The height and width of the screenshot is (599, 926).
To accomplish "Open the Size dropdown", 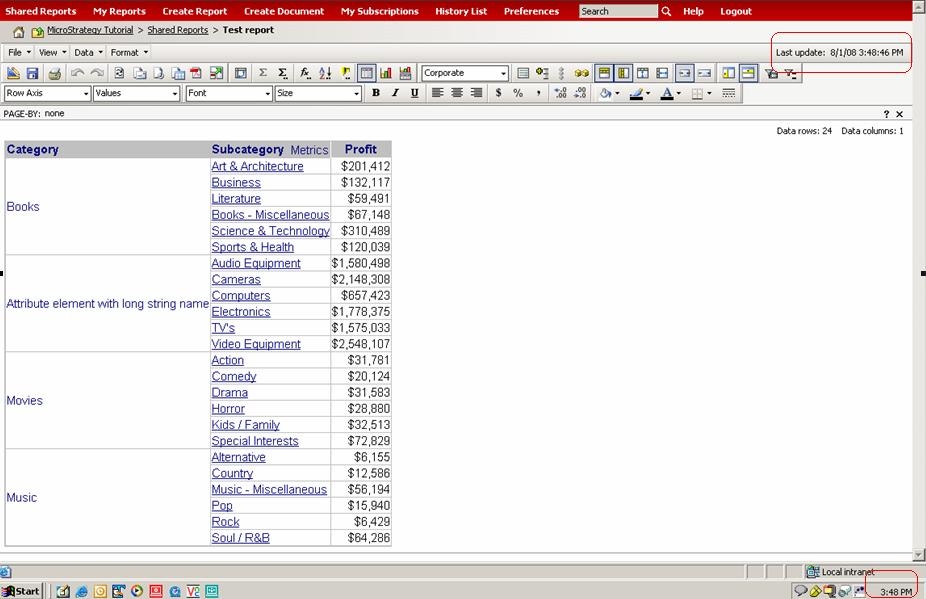I will [318, 93].
